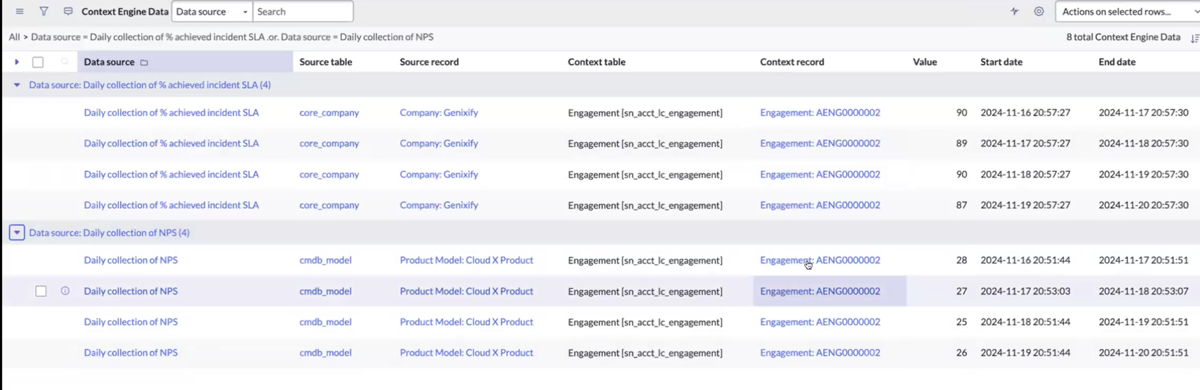Click the Context Engine Data list title
The height and width of the screenshot is (390, 1200).
pyautogui.click(x=125, y=12)
